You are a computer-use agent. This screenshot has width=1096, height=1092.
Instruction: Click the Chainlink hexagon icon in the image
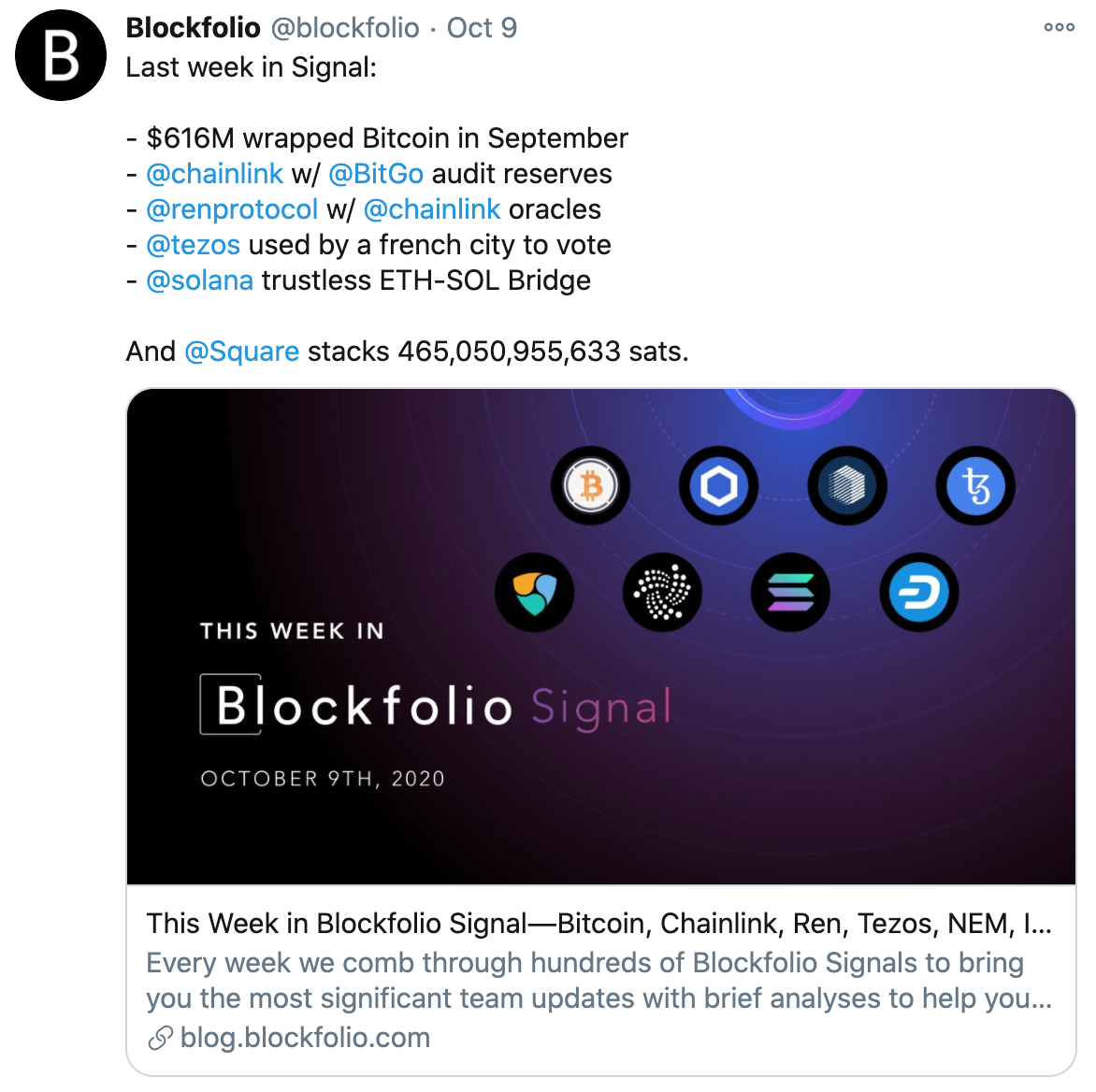point(718,485)
